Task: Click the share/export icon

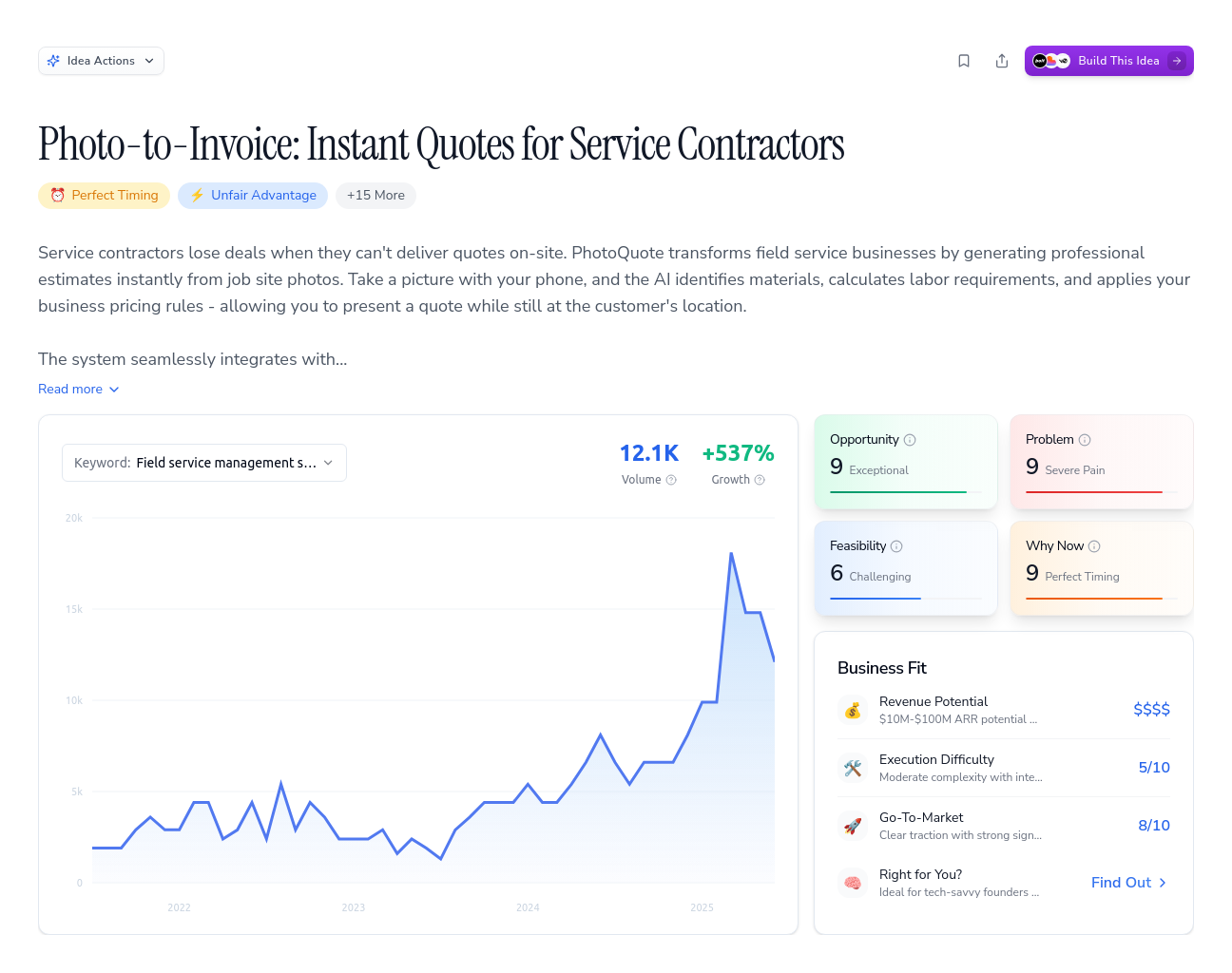Action: point(1002,61)
